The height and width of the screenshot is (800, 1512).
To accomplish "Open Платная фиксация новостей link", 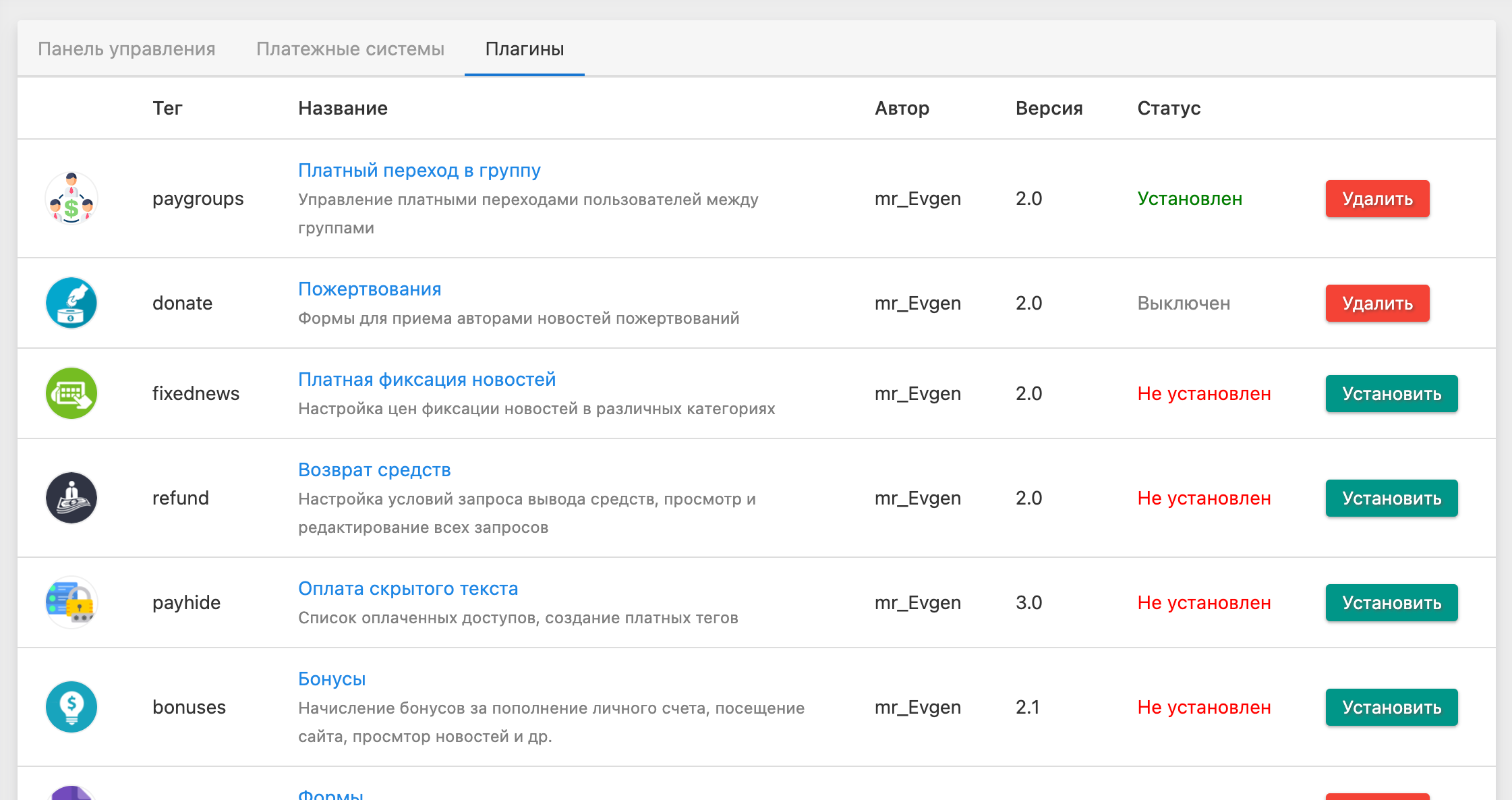I will point(427,379).
